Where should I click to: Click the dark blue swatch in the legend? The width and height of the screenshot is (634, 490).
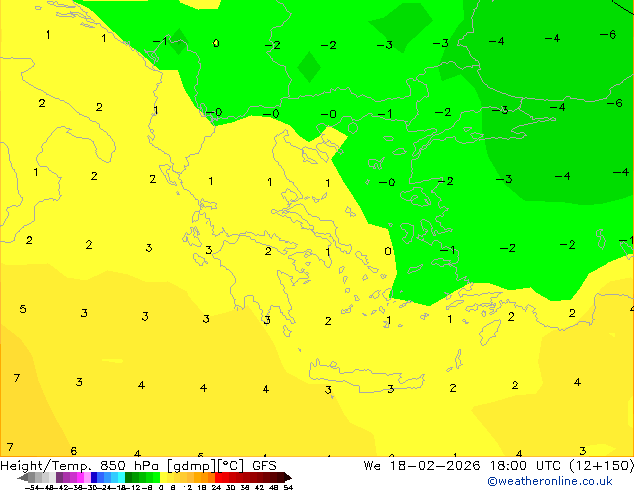click(x=94, y=477)
